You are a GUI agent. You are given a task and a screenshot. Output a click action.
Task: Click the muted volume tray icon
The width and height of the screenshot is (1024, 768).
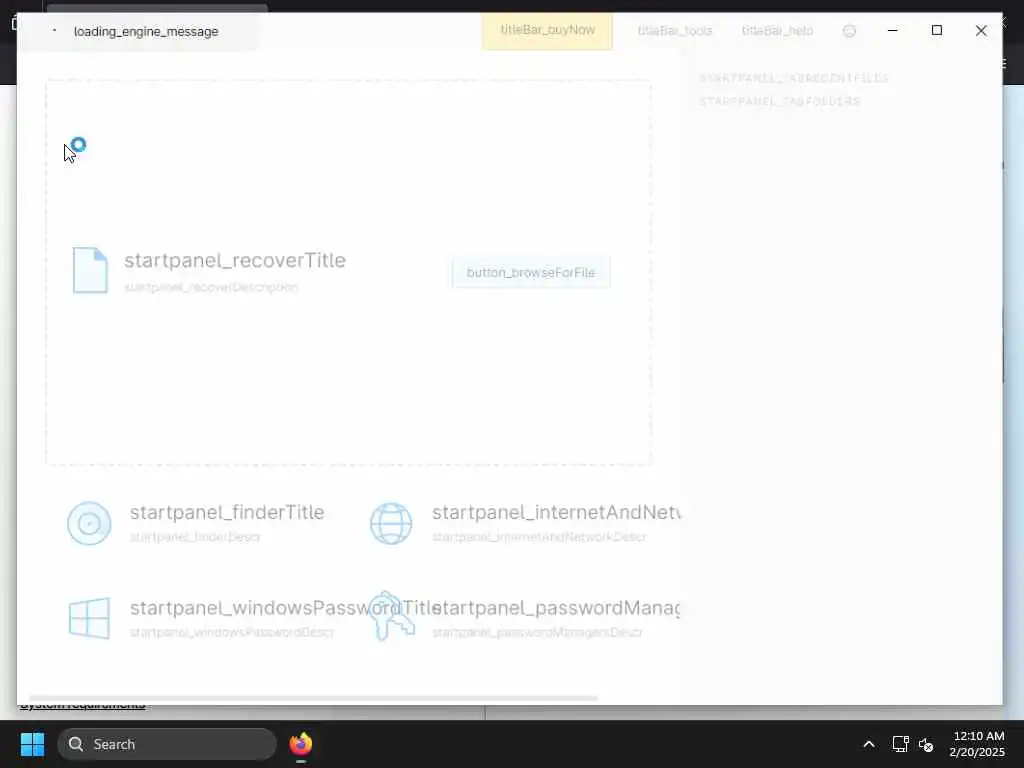pyautogui.click(x=926, y=744)
